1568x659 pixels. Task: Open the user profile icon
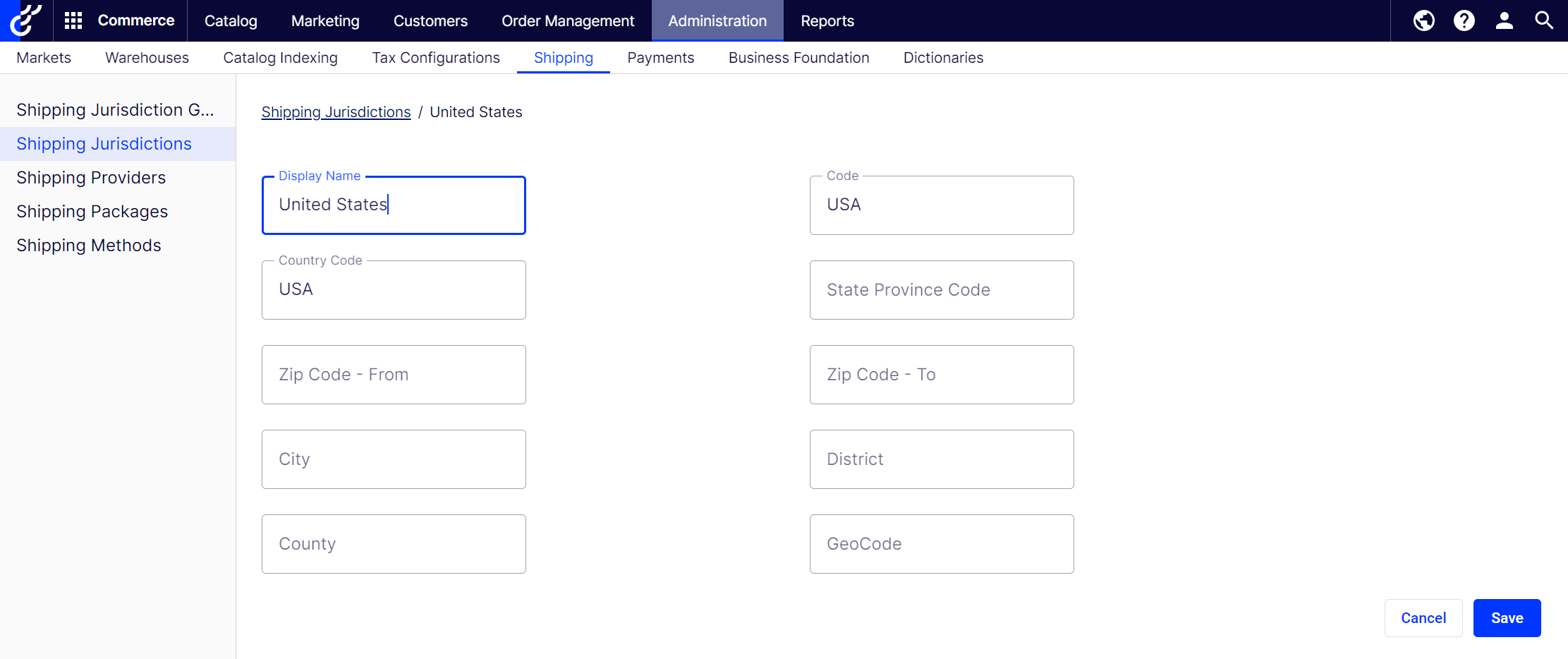click(1504, 20)
